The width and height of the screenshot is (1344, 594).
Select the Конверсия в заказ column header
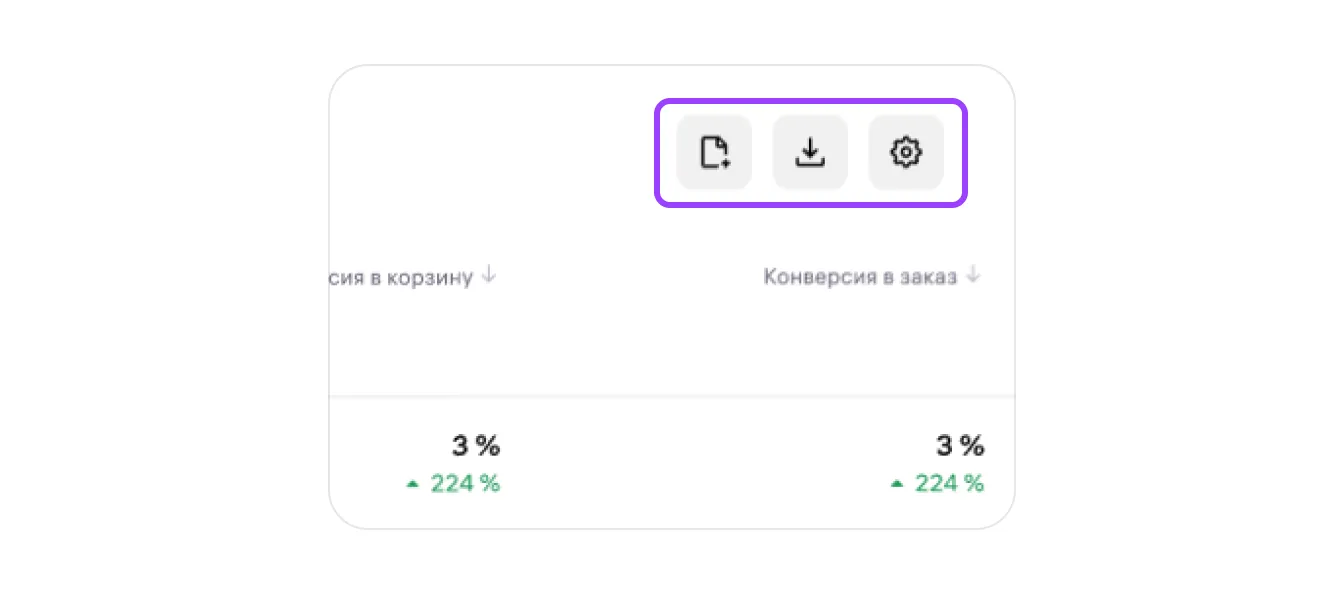tap(859, 277)
